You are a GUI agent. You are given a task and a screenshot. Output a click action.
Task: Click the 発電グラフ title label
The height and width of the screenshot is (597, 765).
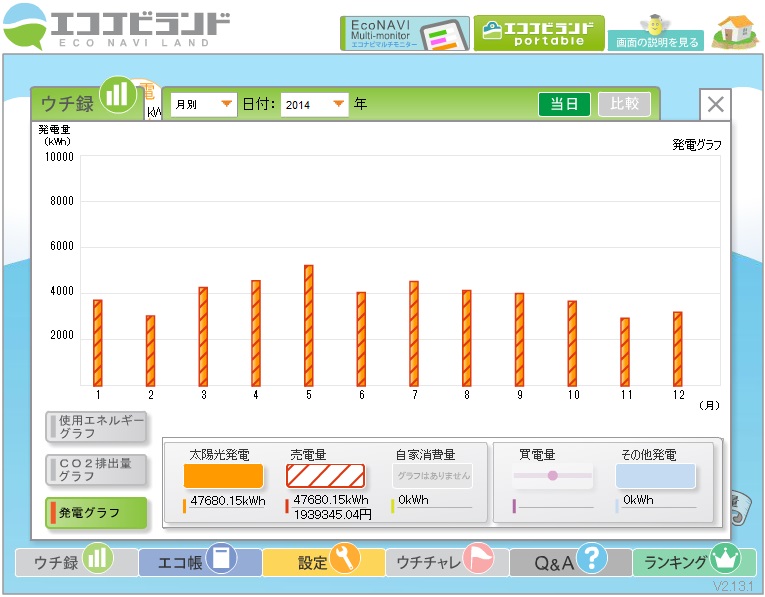pos(697,144)
